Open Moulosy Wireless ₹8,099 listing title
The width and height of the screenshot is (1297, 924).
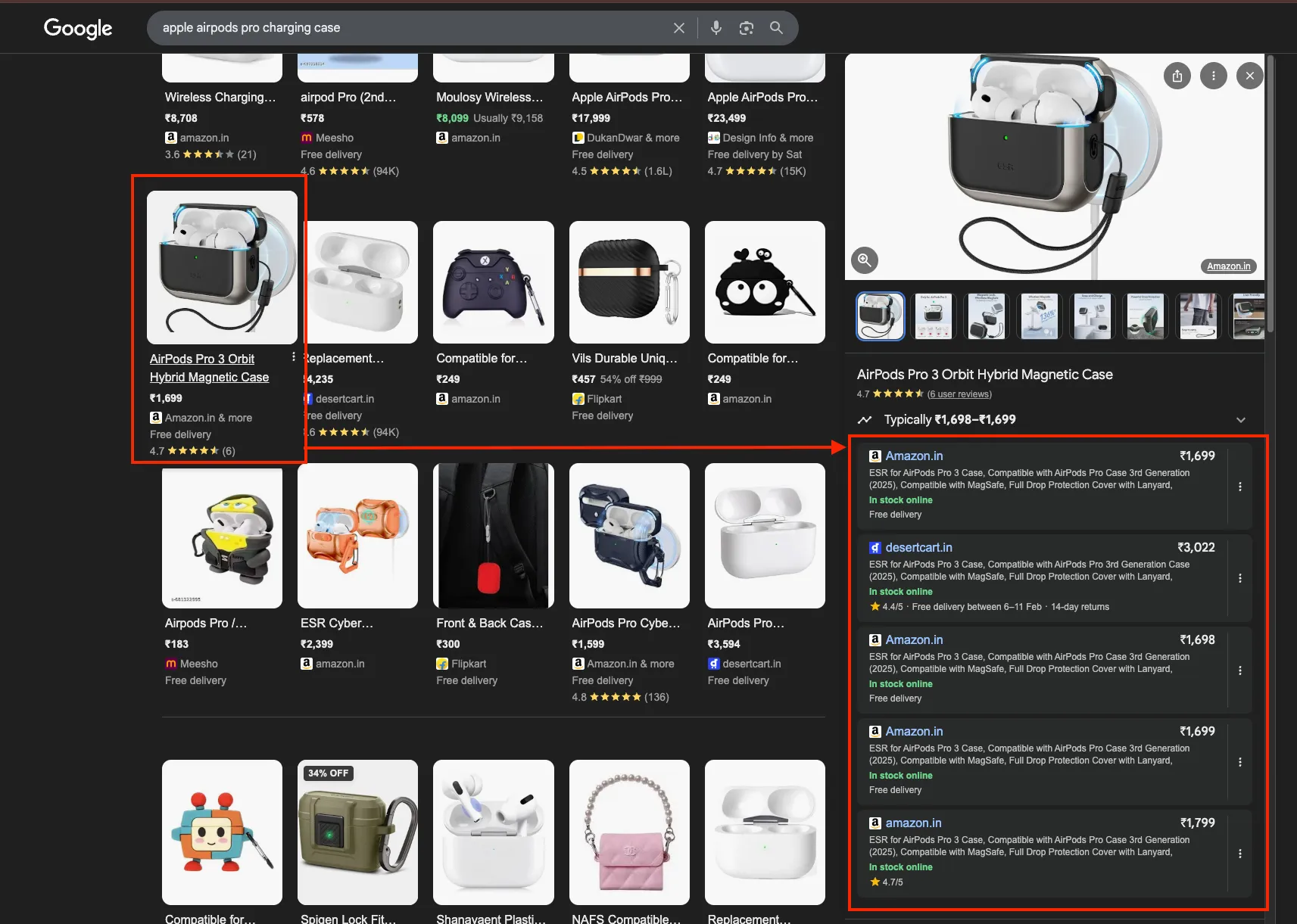coord(490,97)
